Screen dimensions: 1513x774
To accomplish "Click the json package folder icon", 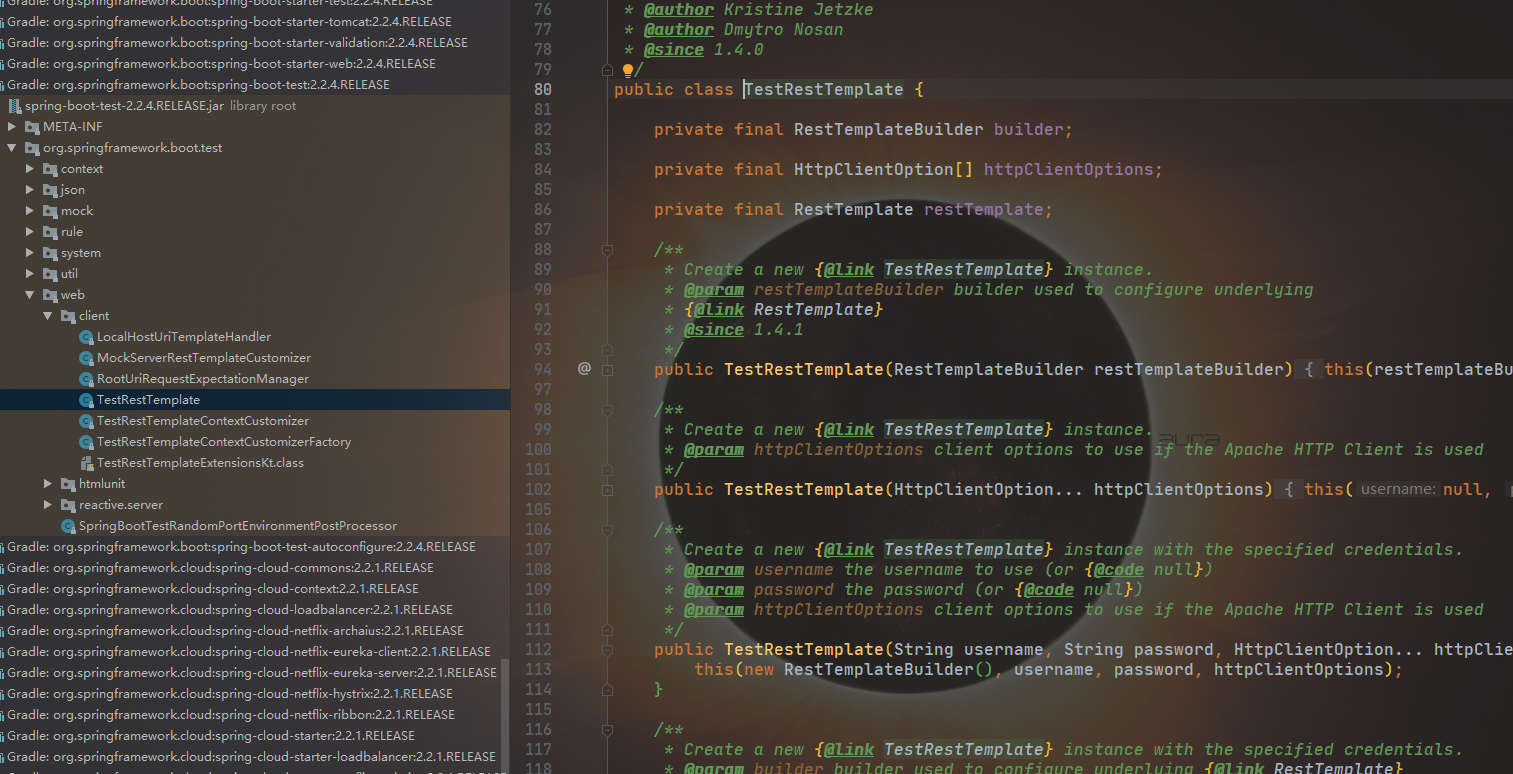I will coord(50,190).
